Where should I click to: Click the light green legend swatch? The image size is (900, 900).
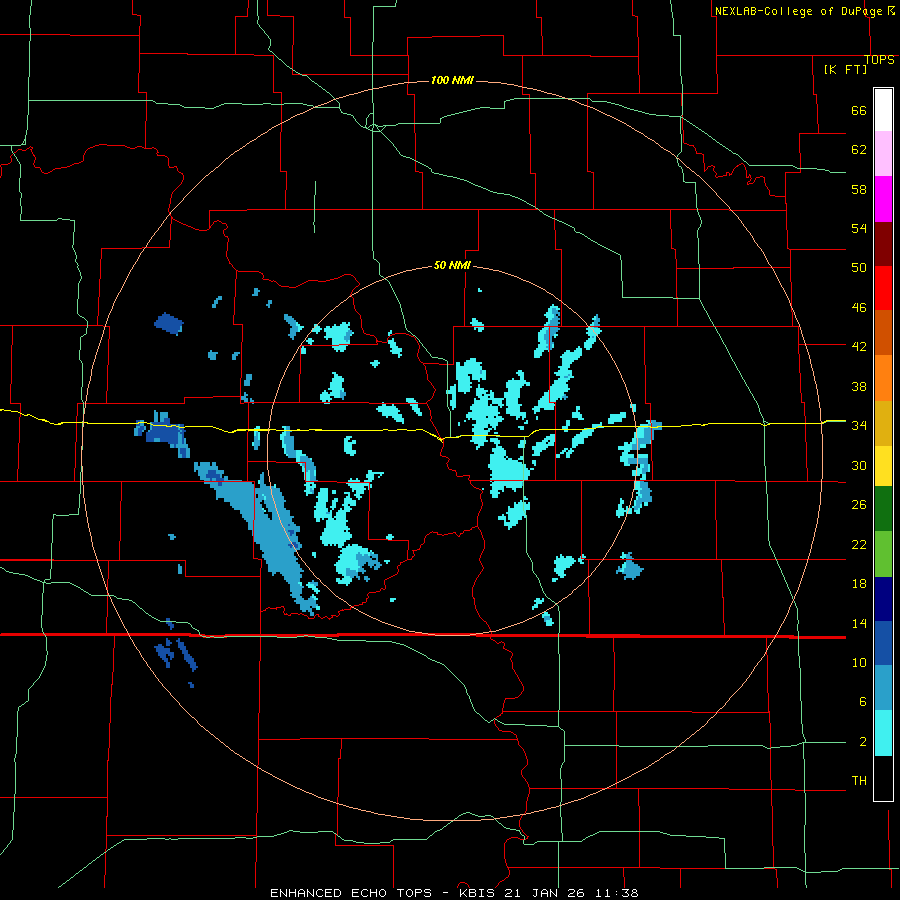pos(883,554)
